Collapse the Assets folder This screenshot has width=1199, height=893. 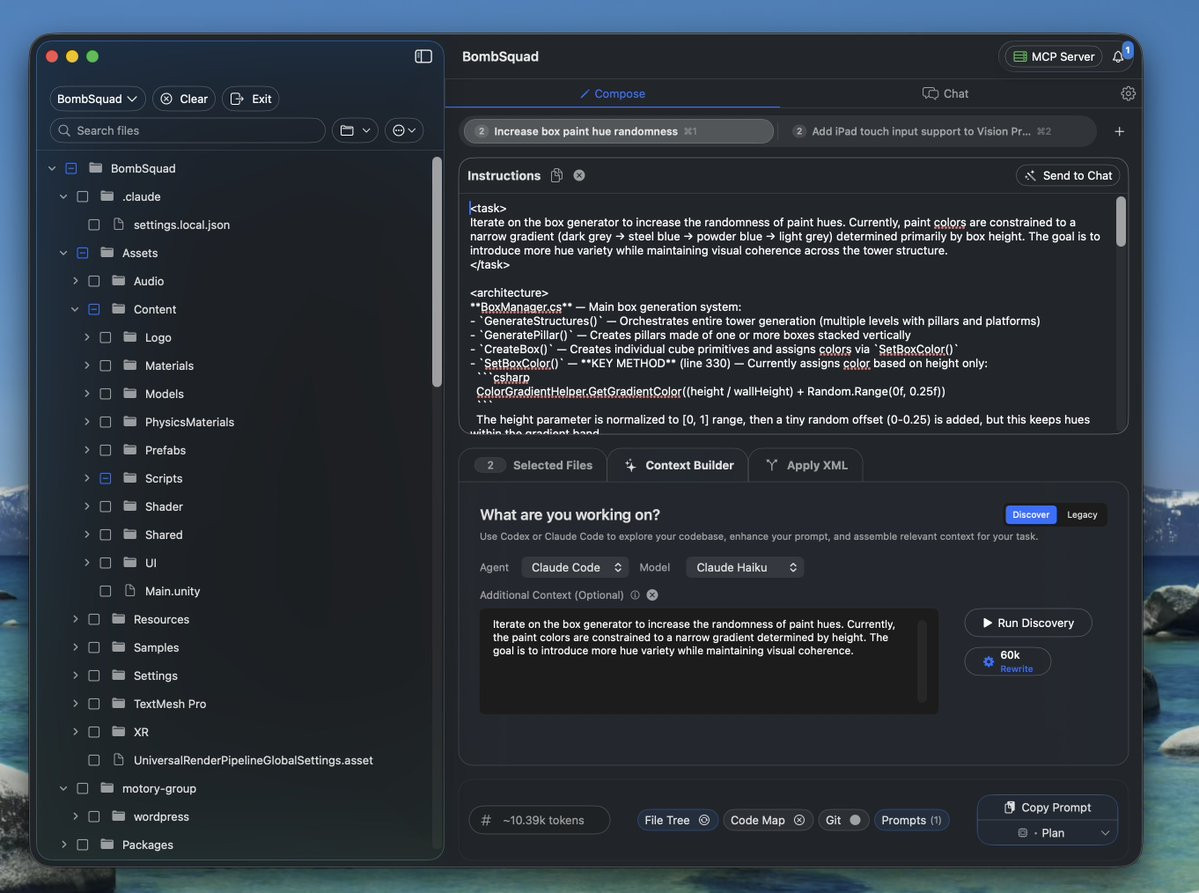[63, 253]
